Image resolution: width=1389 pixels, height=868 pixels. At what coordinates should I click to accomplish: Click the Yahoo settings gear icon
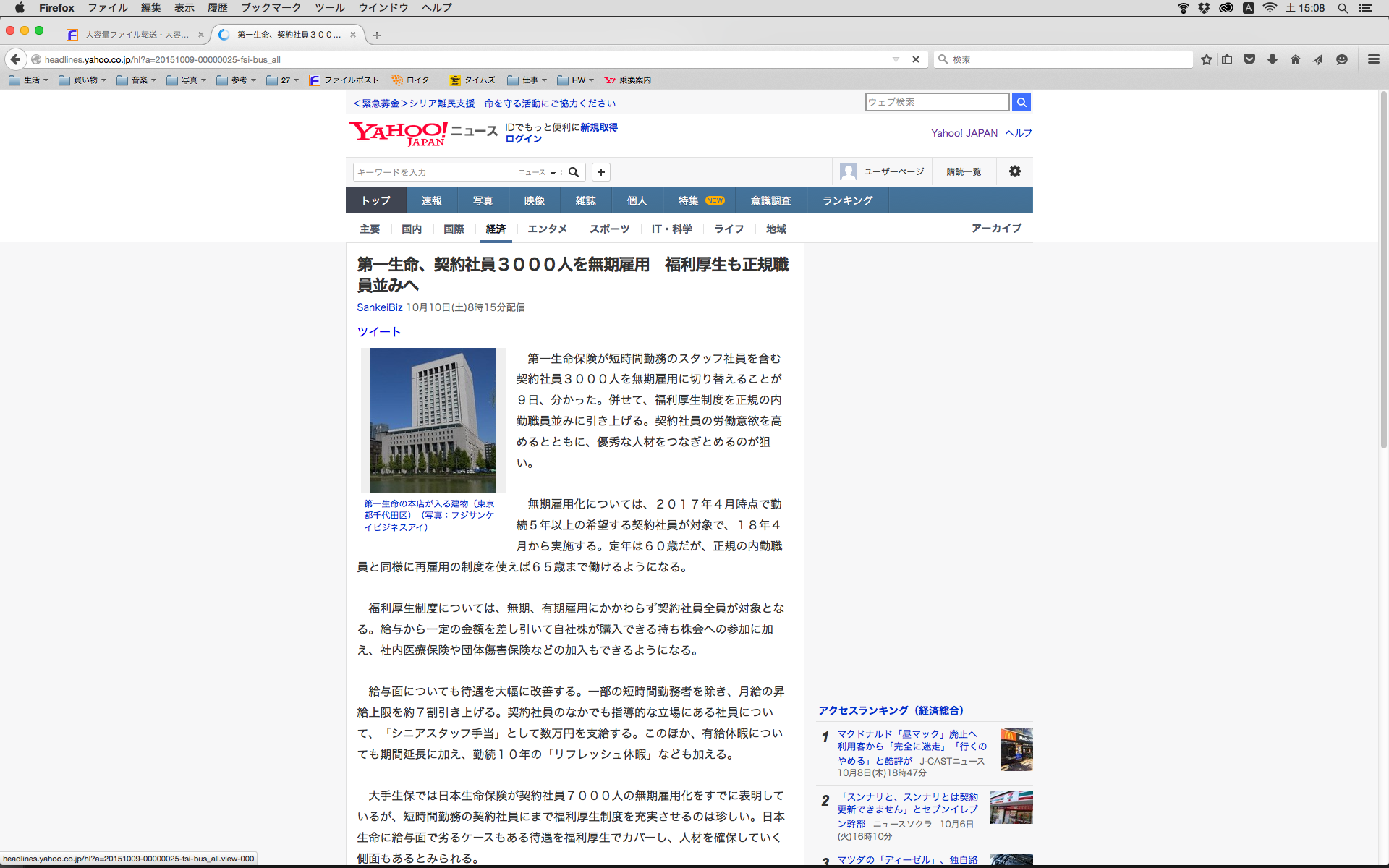point(1015,171)
